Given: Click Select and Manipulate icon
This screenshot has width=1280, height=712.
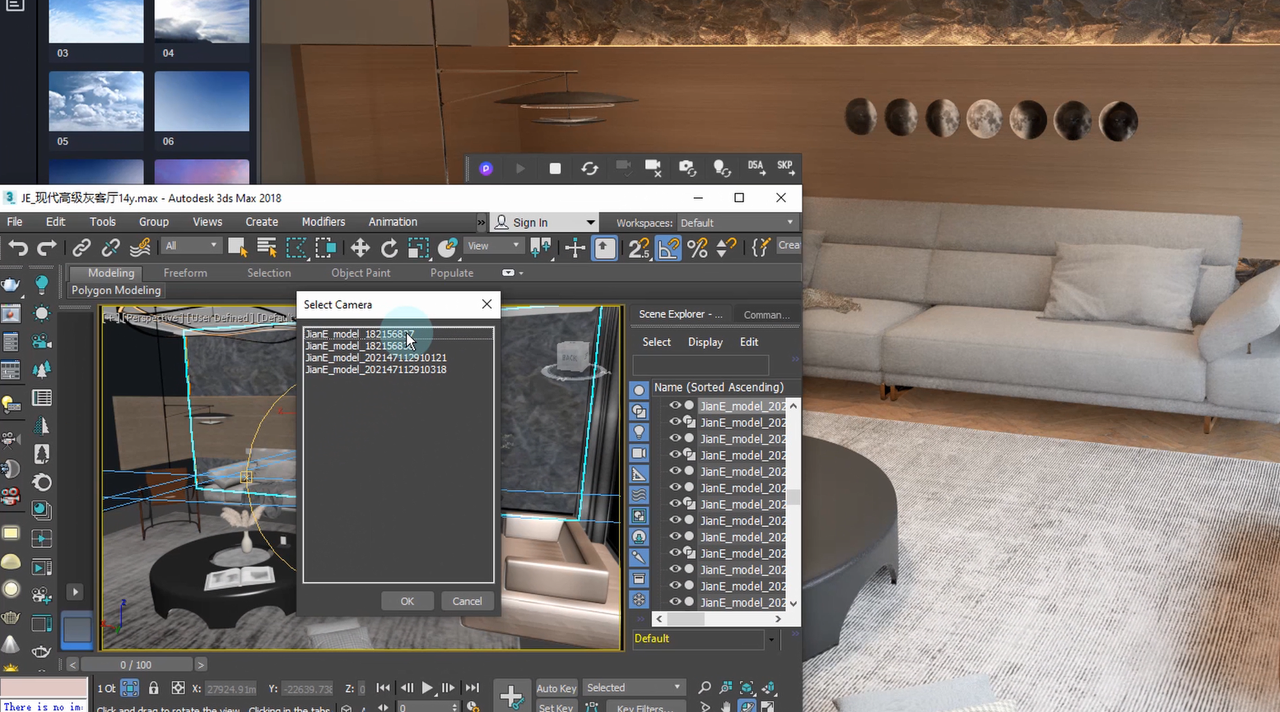Looking at the screenshot, I should tap(575, 248).
